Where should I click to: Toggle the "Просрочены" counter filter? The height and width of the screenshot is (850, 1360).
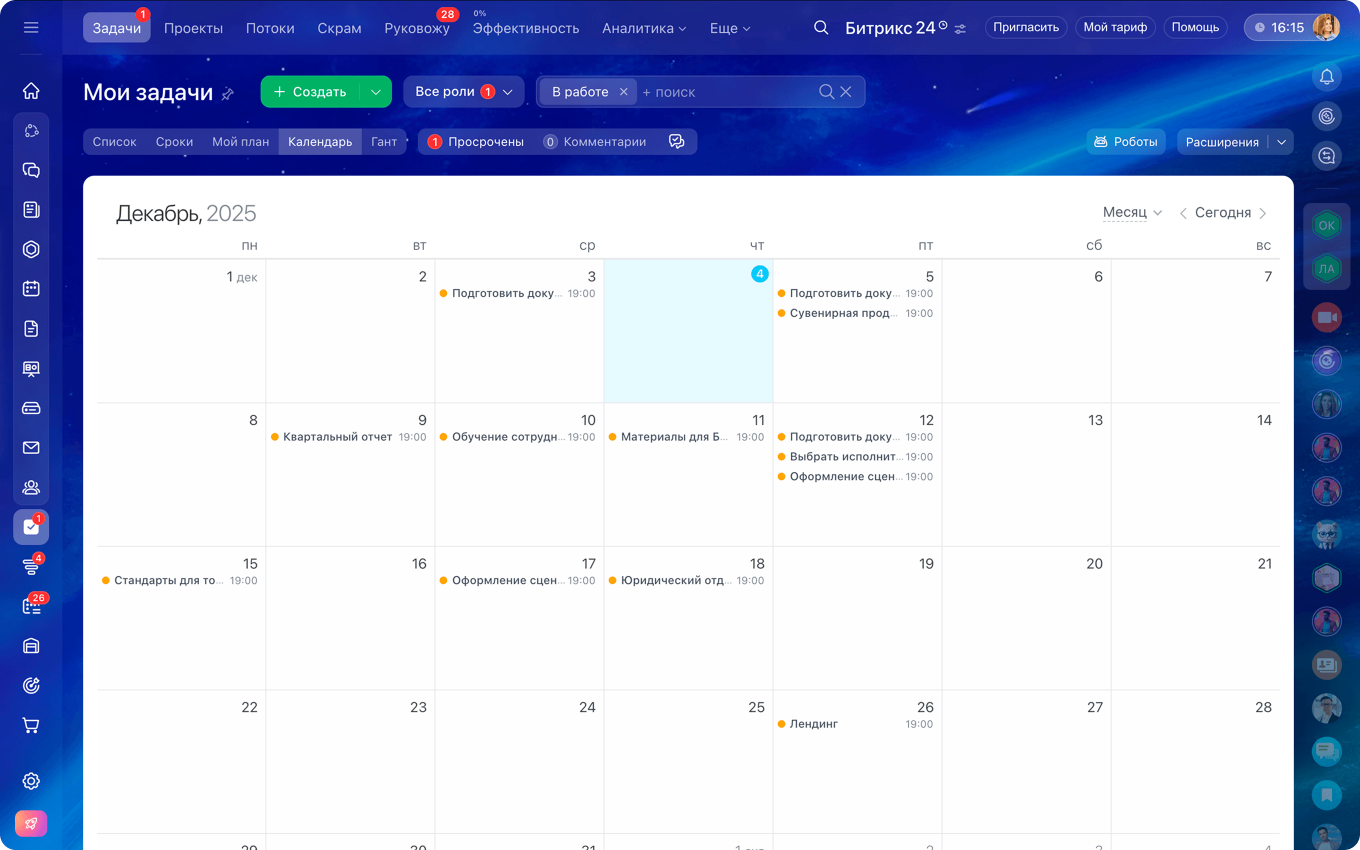pyautogui.click(x=476, y=142)
